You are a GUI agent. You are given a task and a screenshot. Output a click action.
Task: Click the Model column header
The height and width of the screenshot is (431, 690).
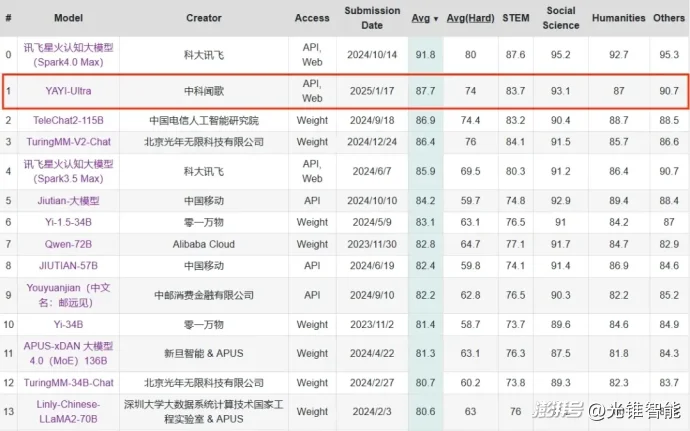(69, 18)
